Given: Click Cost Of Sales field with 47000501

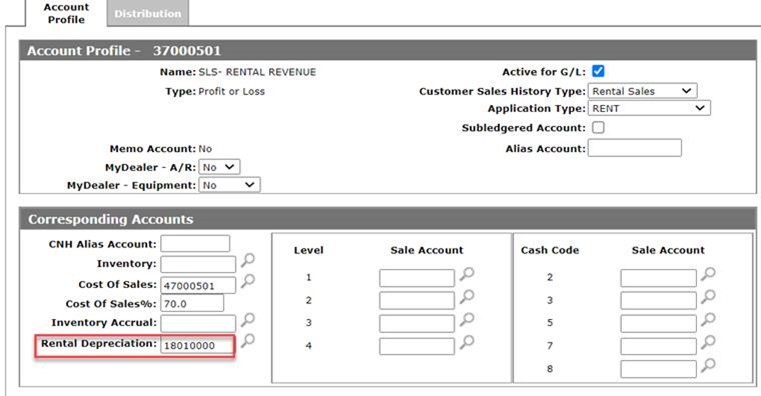Looking at the screenshot, I should coord(198,285).
